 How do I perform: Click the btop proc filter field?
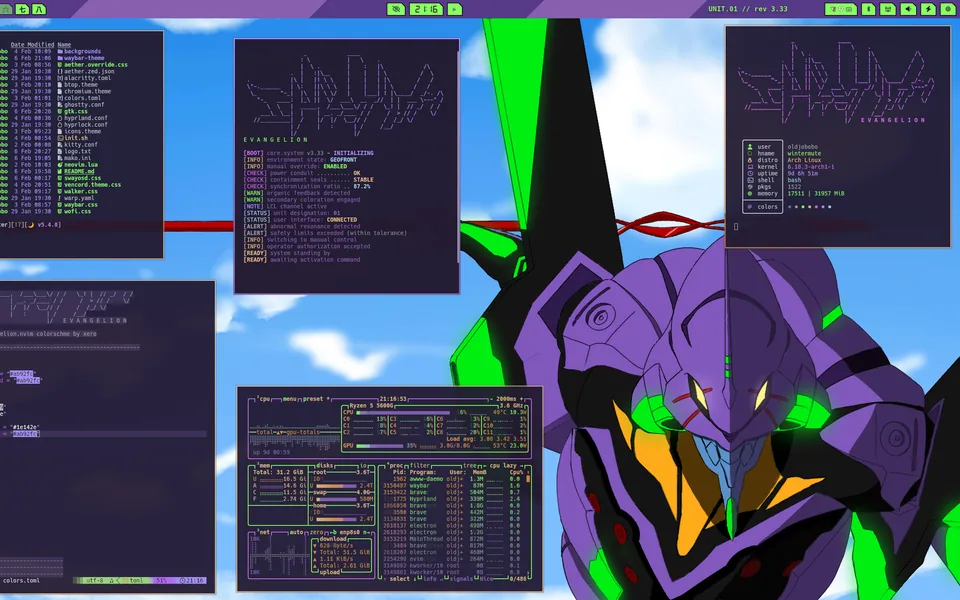420,465
